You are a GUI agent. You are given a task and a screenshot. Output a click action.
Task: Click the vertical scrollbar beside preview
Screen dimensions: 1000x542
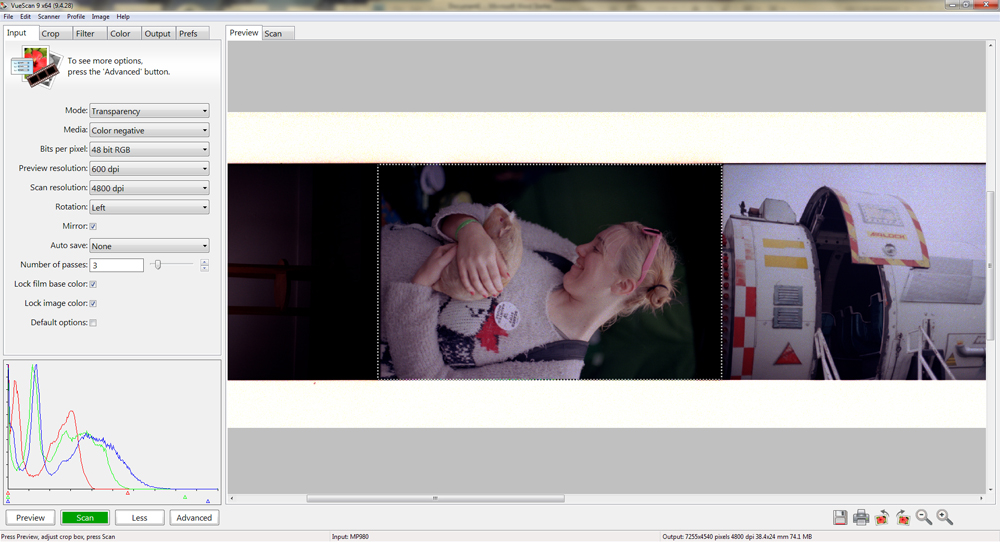click(x=990, y=268)
